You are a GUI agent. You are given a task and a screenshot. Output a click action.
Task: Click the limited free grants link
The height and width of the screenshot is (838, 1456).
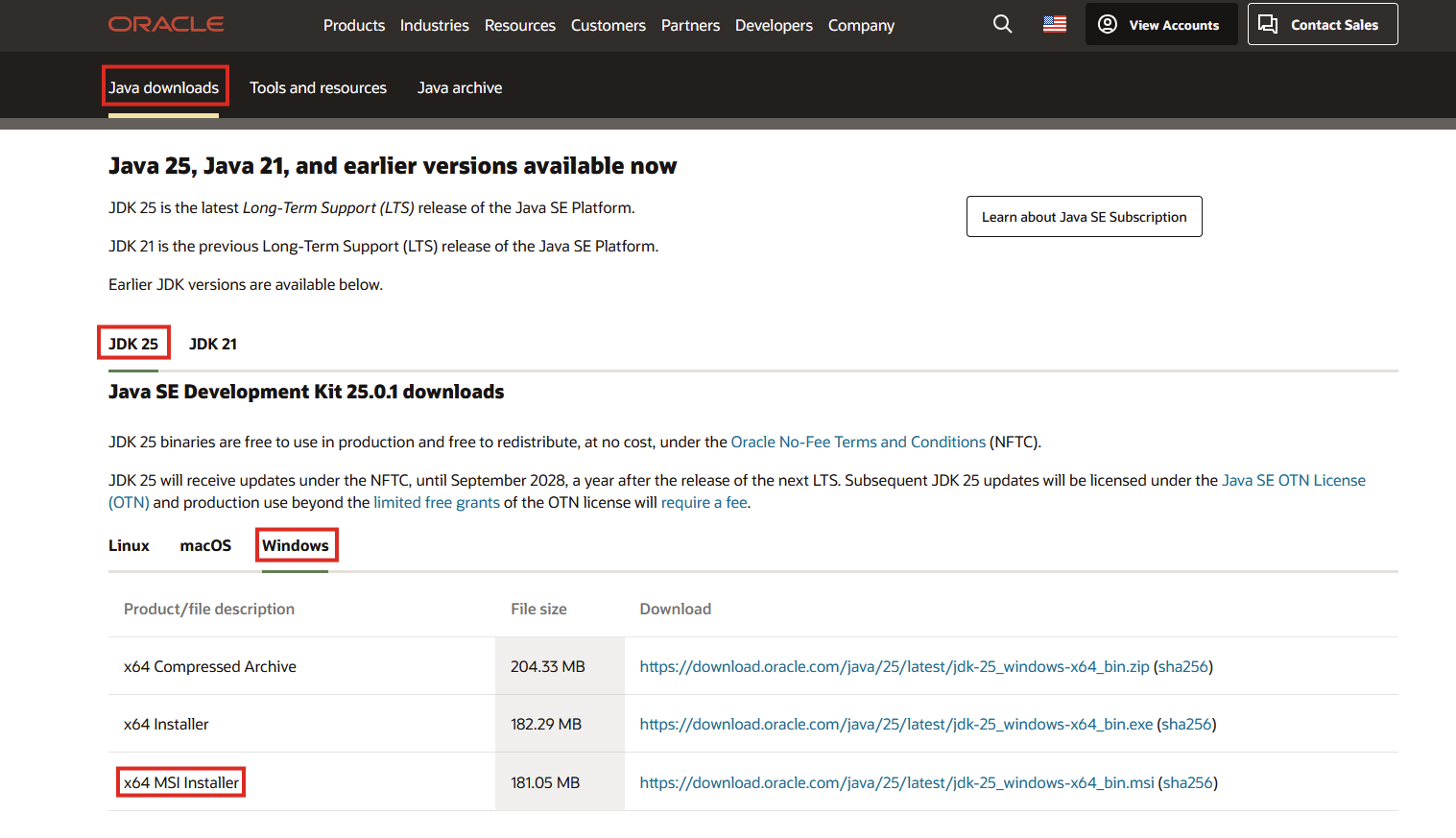437,502
